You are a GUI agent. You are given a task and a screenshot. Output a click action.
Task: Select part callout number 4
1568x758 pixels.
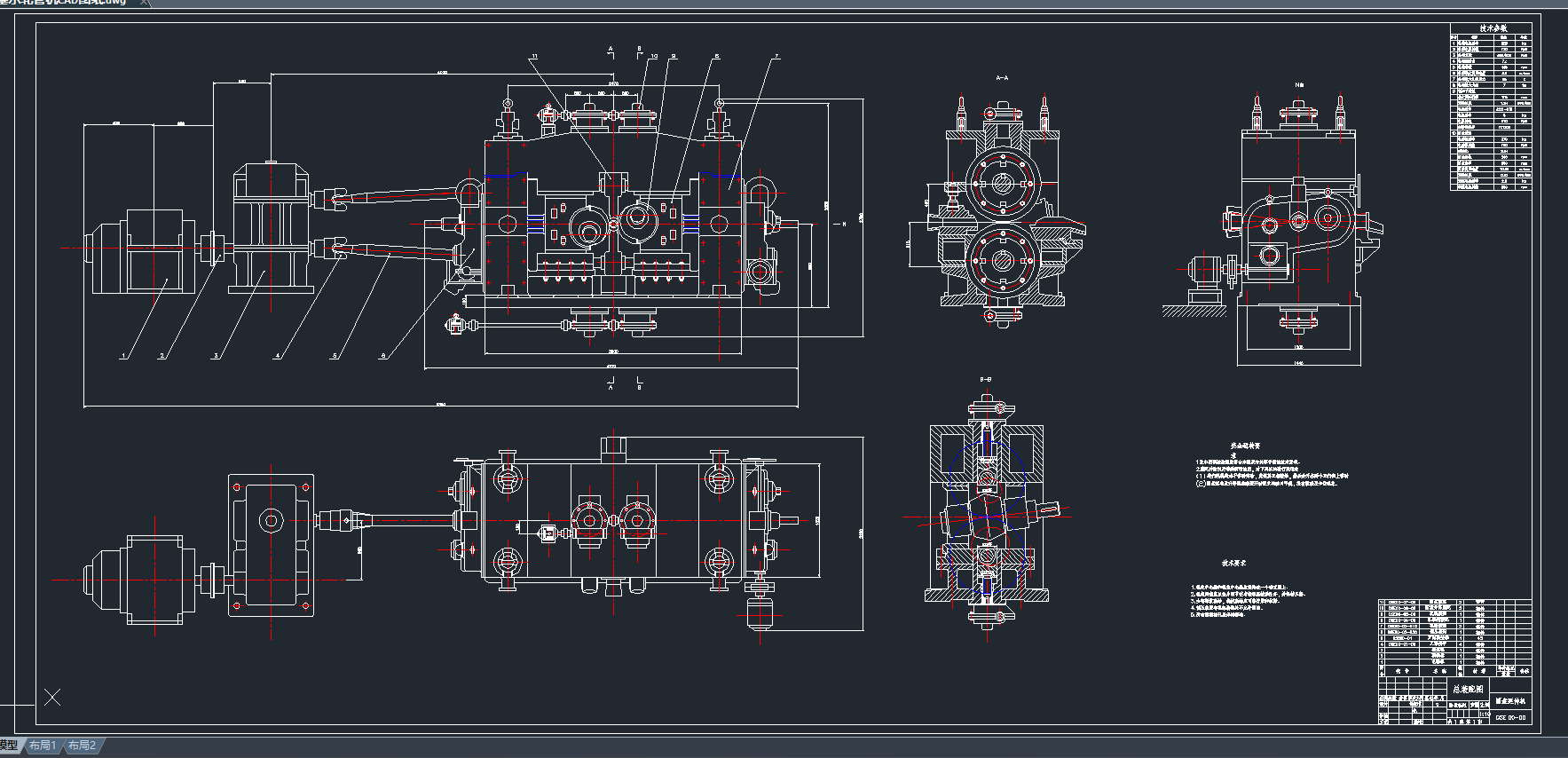coord(277,356)
